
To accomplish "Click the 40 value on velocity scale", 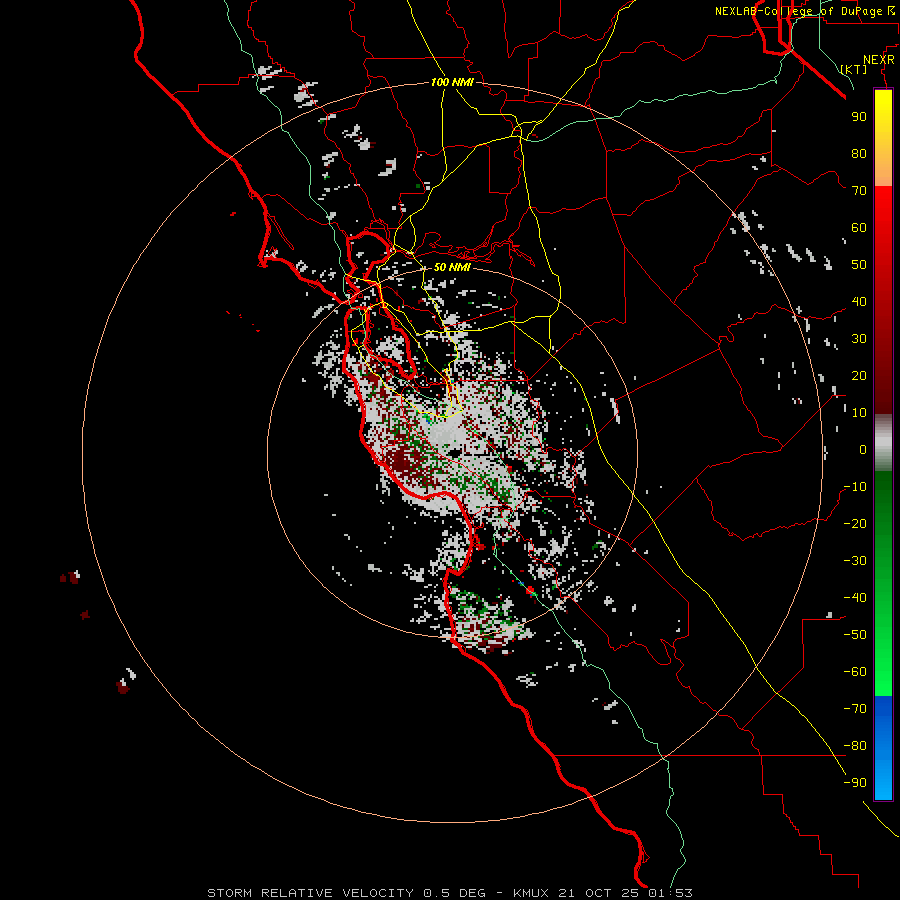I will coord(859,301).
